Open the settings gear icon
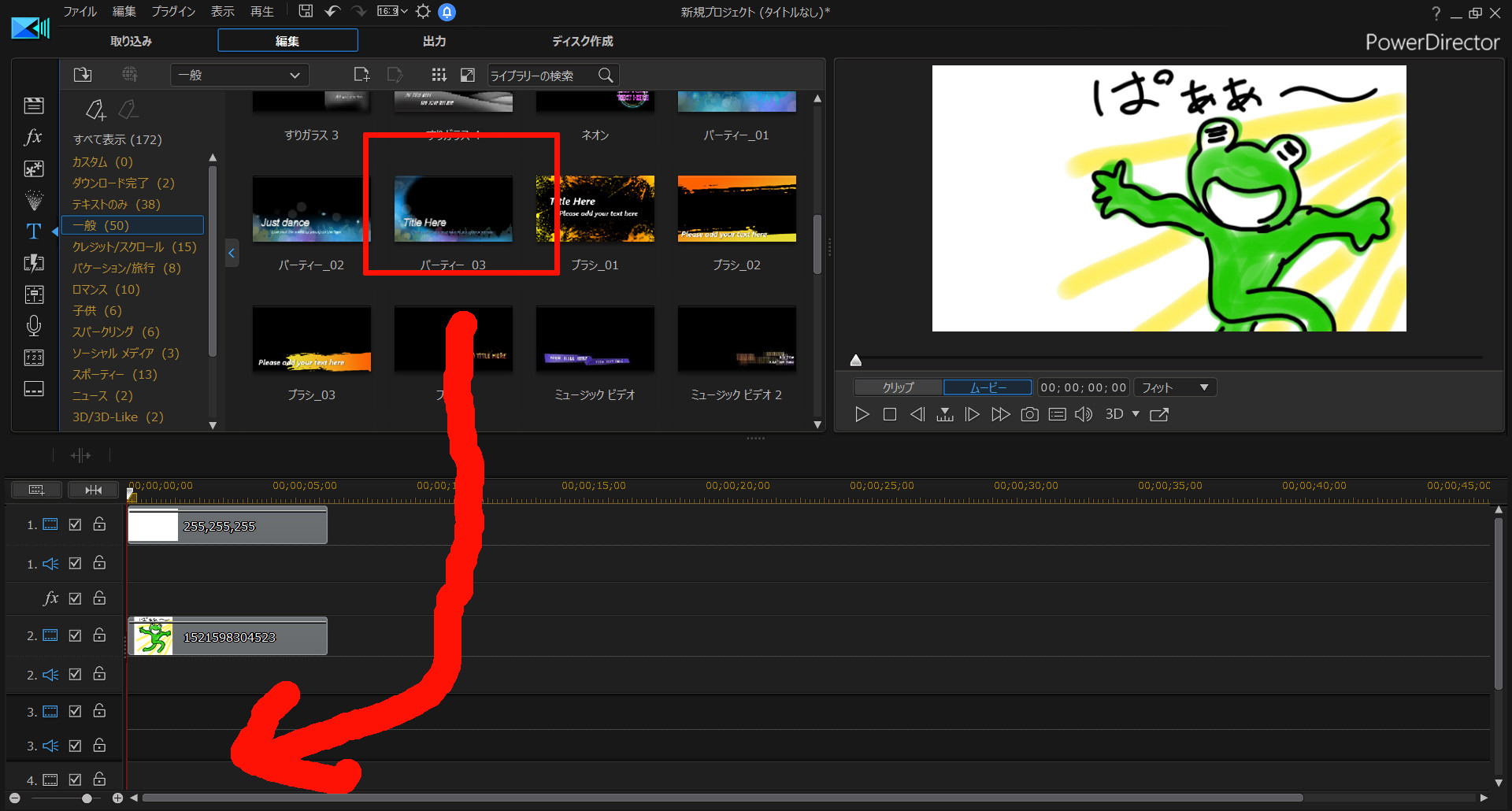Viewport: 1512px width, 811px height. (423, 11)
